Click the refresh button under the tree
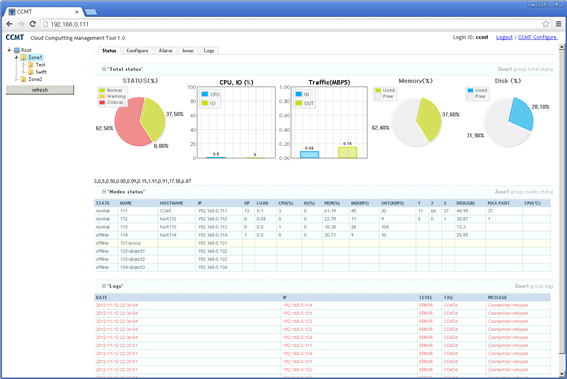The image size is (567, 379). point(40,90)
